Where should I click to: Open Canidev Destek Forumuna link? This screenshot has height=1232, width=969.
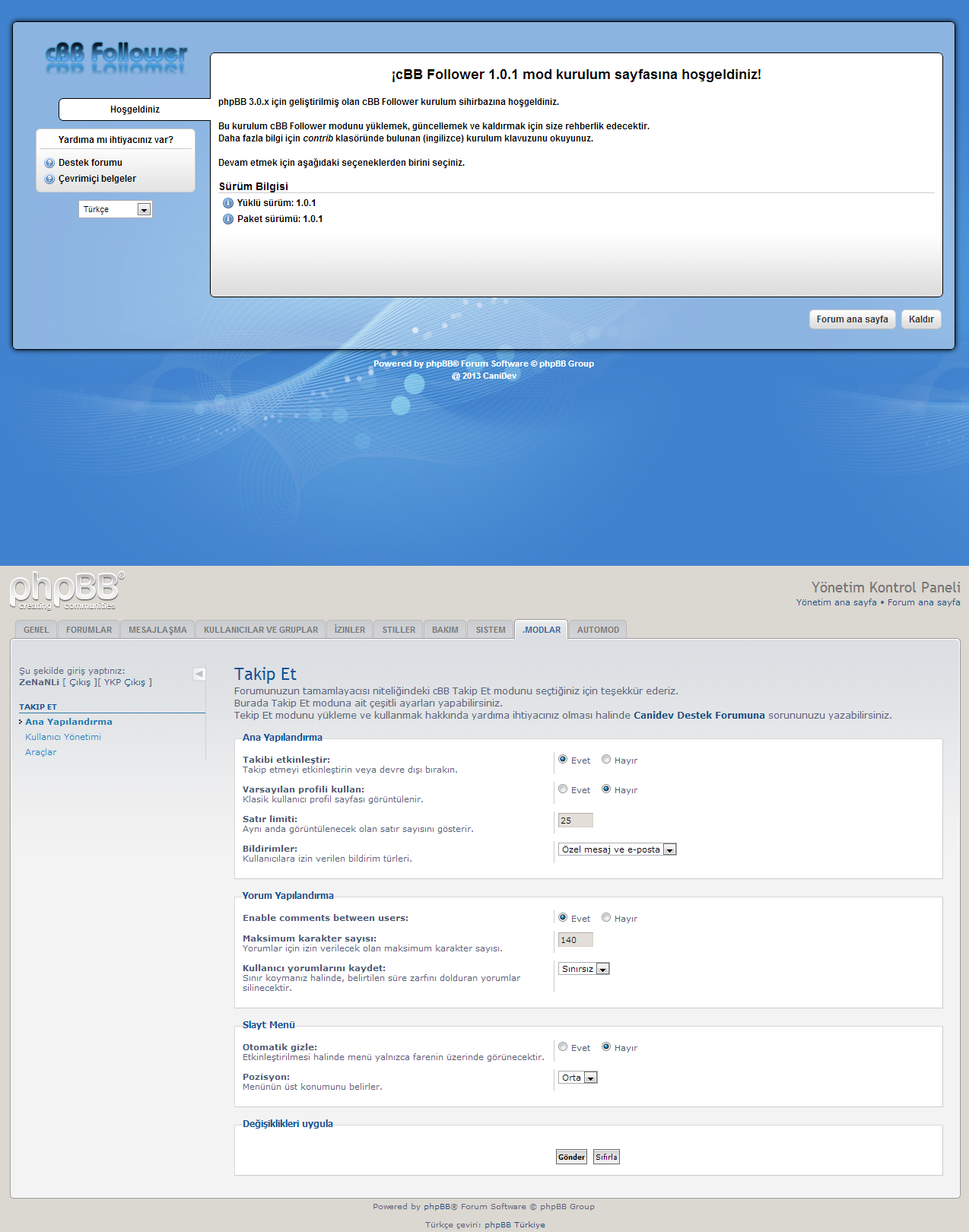[699, 715]
